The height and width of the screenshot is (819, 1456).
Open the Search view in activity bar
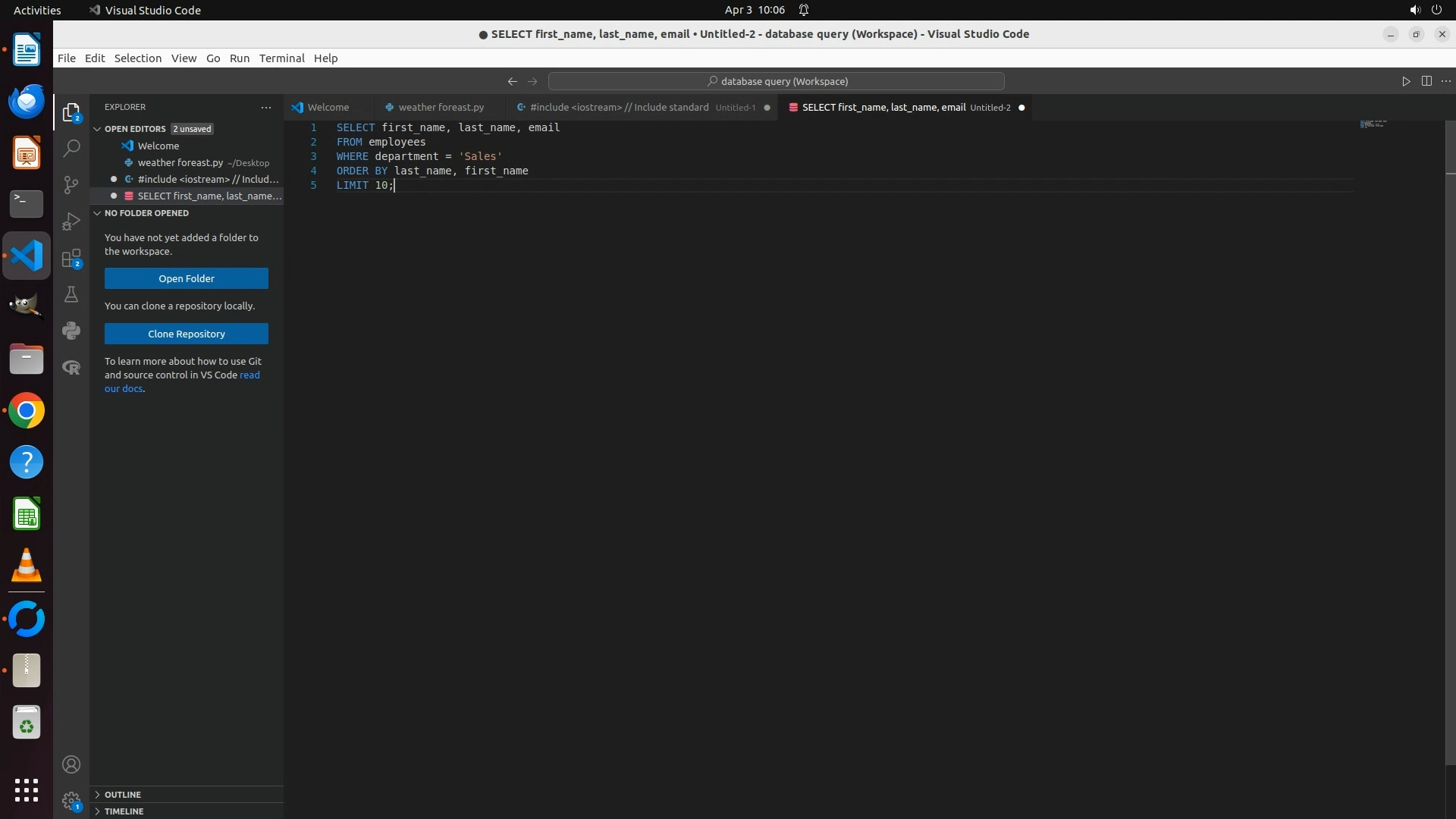(71, 149)
